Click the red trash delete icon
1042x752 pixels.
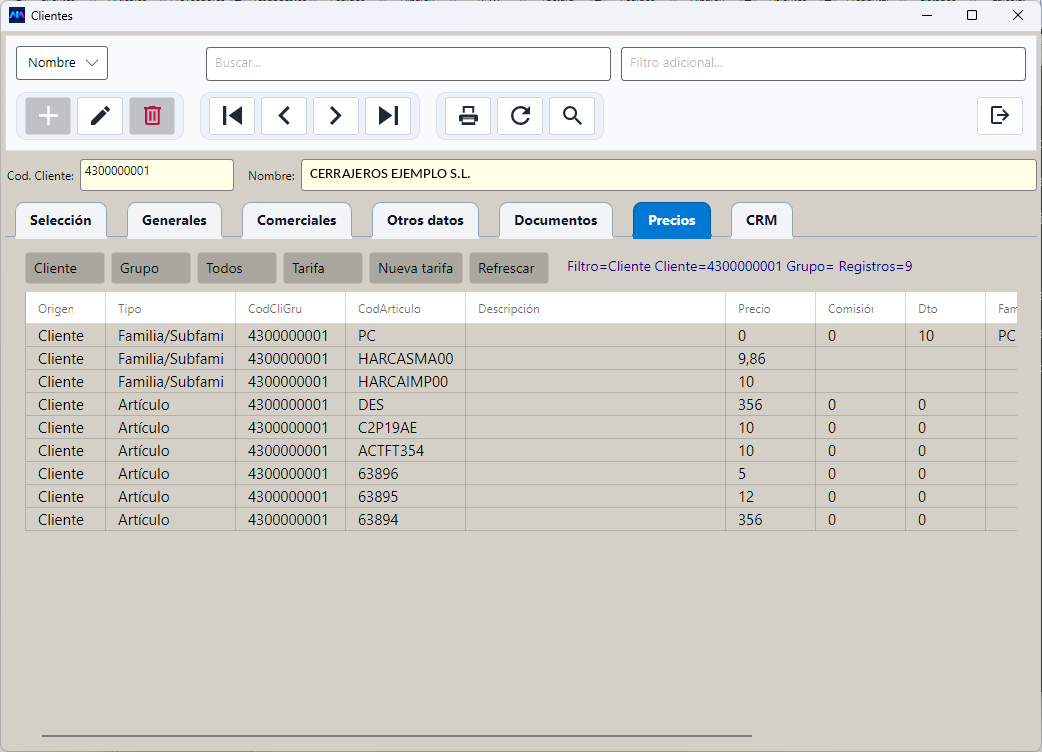[x=152, y=116]
